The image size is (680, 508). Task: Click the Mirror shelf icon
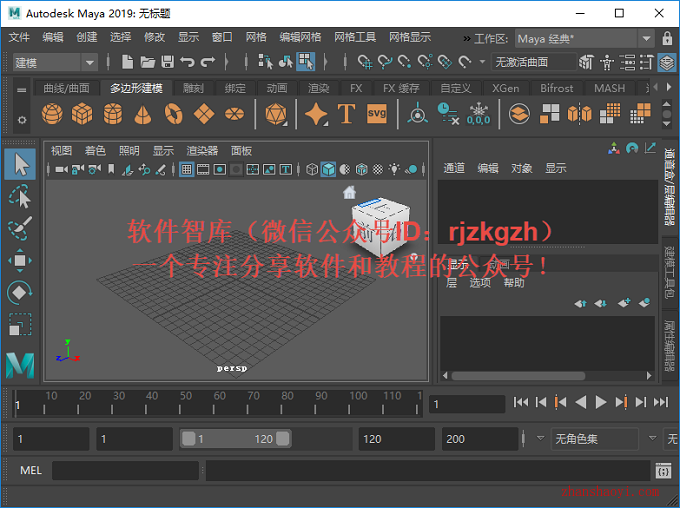[580, 114]
